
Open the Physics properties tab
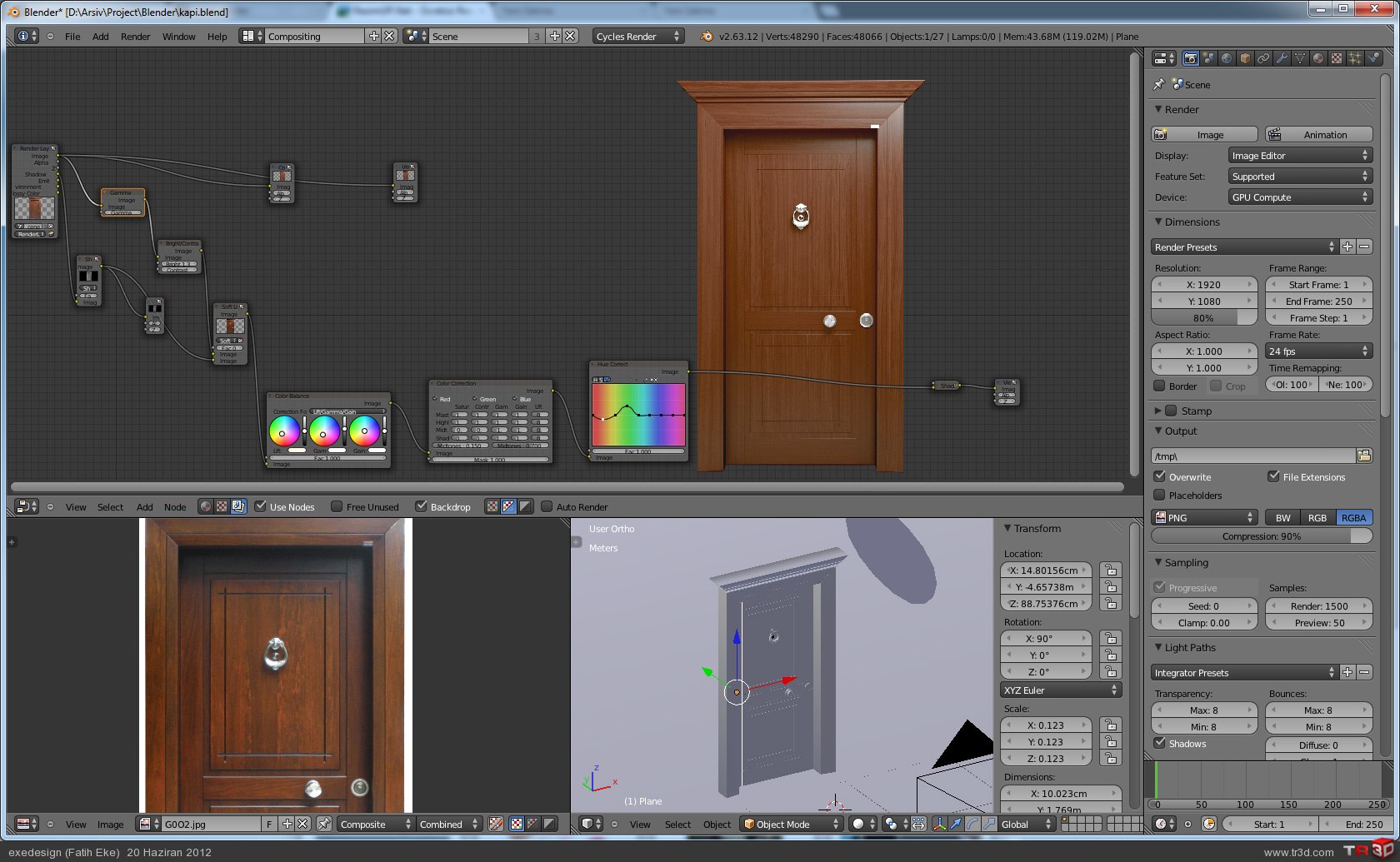point(1373,58)
